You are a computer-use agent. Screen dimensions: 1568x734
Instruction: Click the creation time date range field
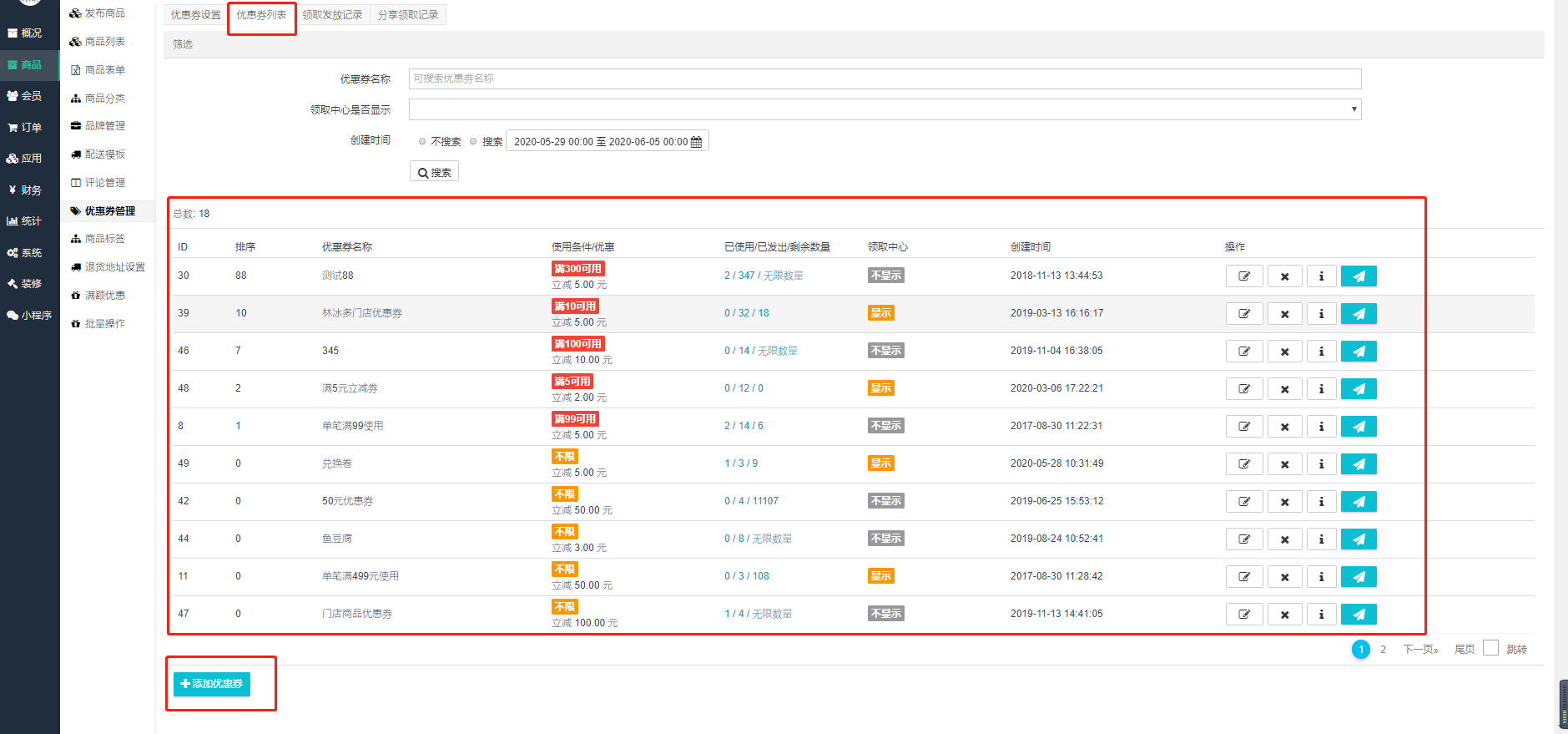608,141
